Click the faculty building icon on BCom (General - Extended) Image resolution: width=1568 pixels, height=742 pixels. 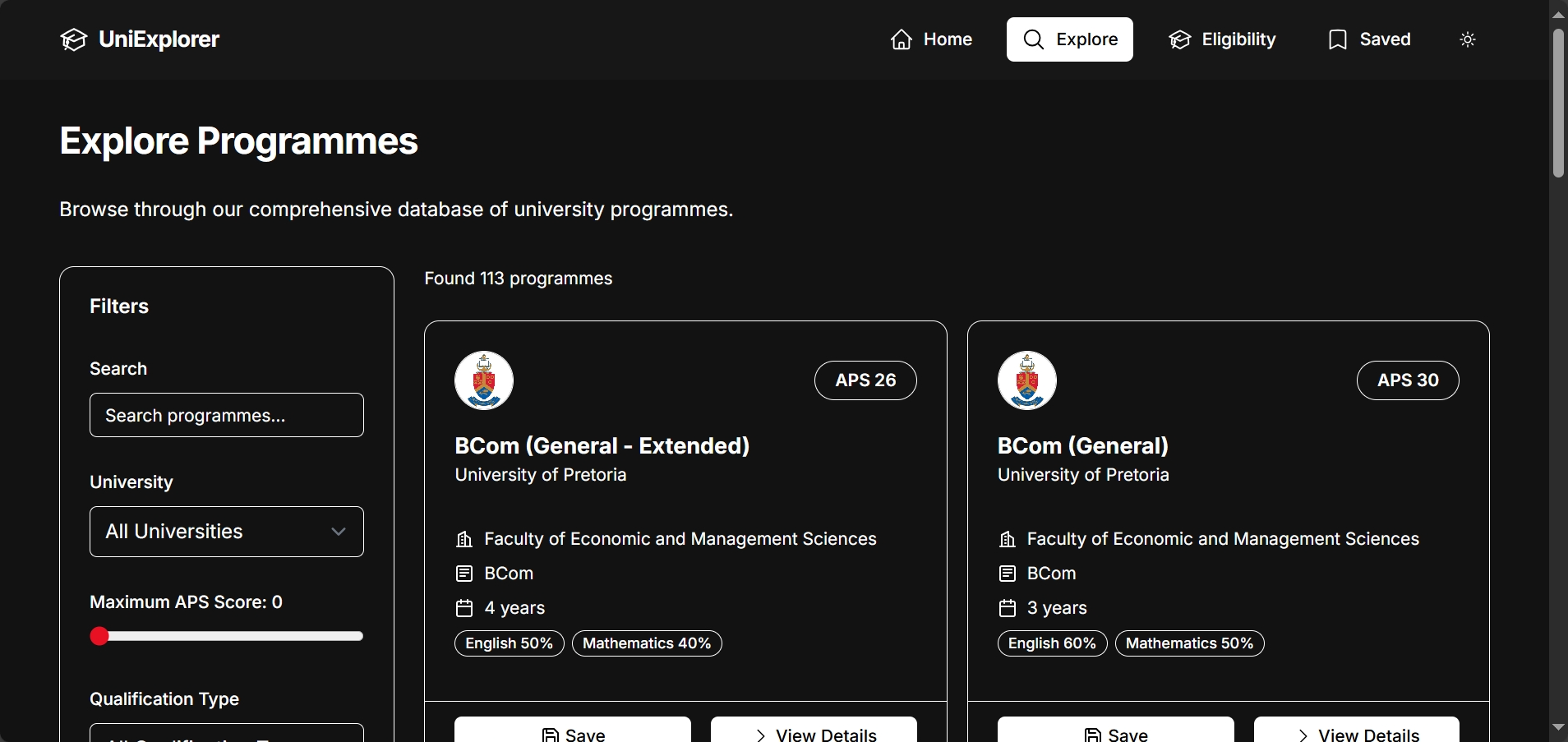(464, 539)
